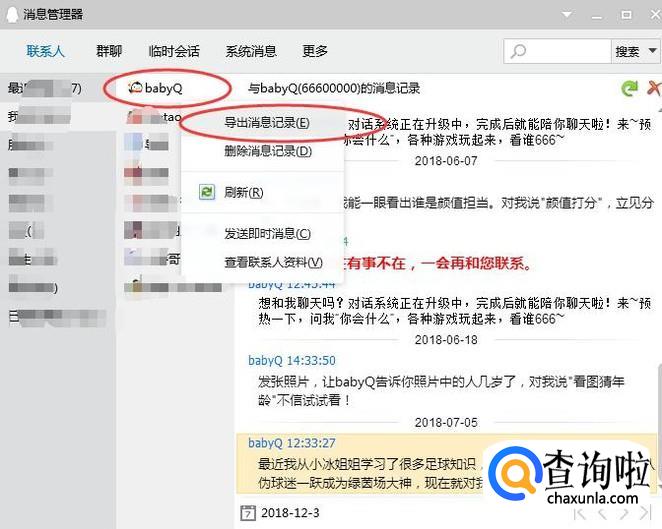
Task: Open the calendar date picker icon
Action: [248, 513]
